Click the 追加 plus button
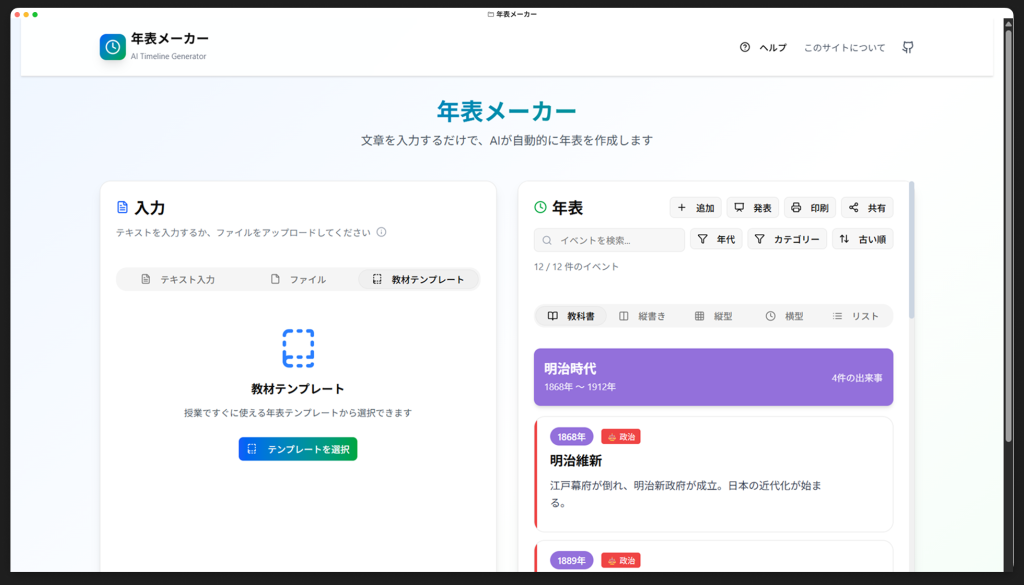The height and width of the screenshot is (585, 1024). [x=695, y=208]
